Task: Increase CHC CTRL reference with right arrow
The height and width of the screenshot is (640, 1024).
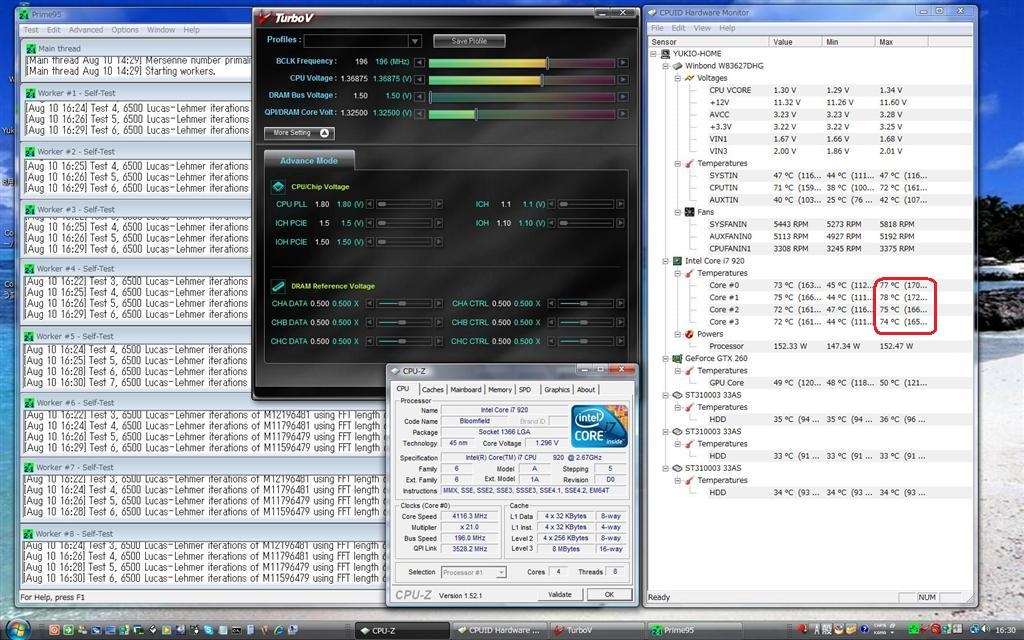Action: (x=620, y=342)
